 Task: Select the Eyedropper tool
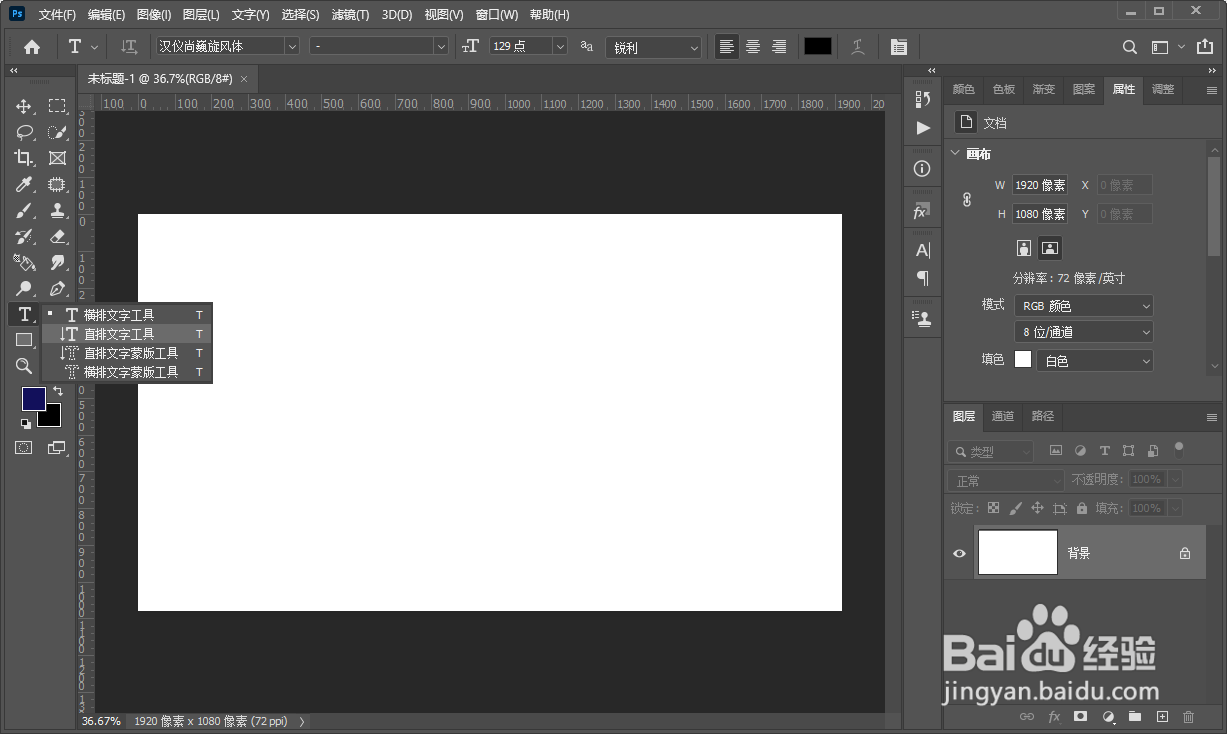(24, 184)
